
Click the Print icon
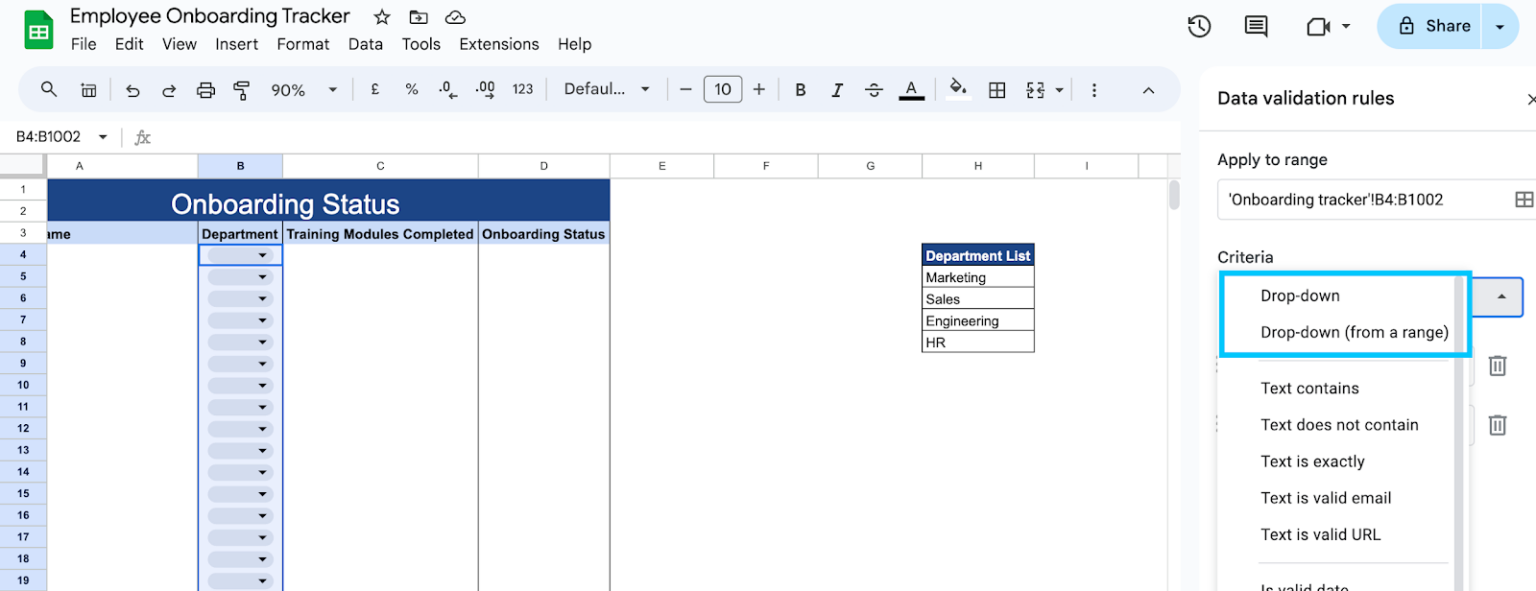point(205,89)
